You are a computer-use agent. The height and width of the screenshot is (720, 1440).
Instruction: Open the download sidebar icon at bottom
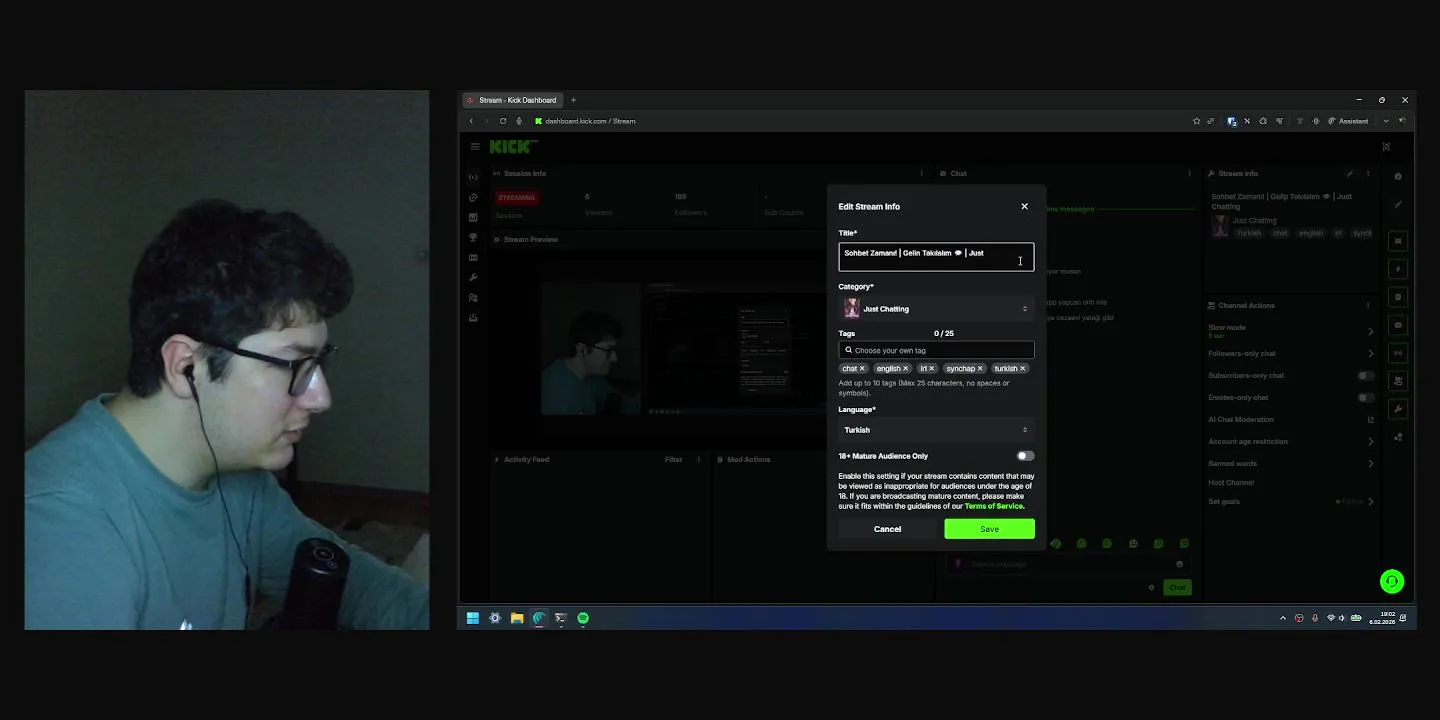click(x=473, y=317)
